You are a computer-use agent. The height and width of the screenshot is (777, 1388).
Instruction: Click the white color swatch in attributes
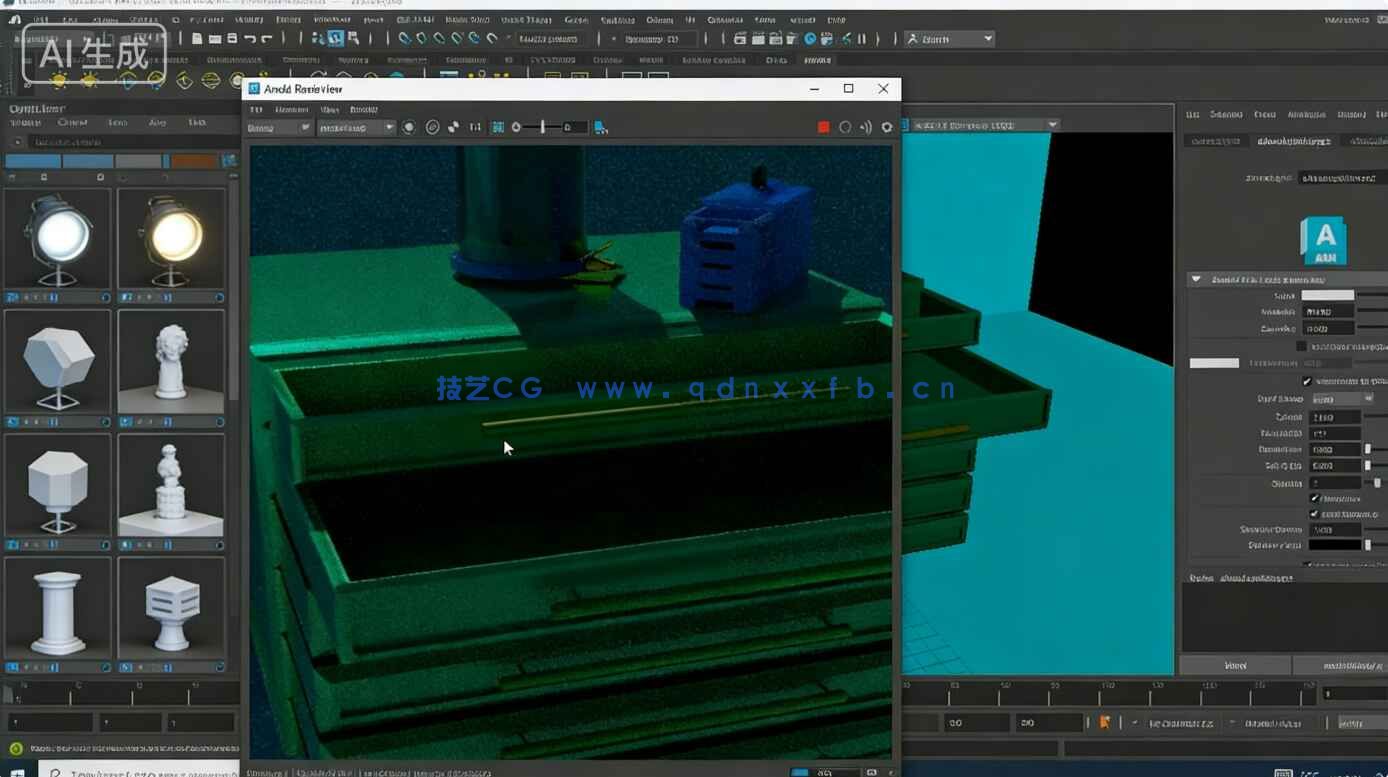(1327, 295)
